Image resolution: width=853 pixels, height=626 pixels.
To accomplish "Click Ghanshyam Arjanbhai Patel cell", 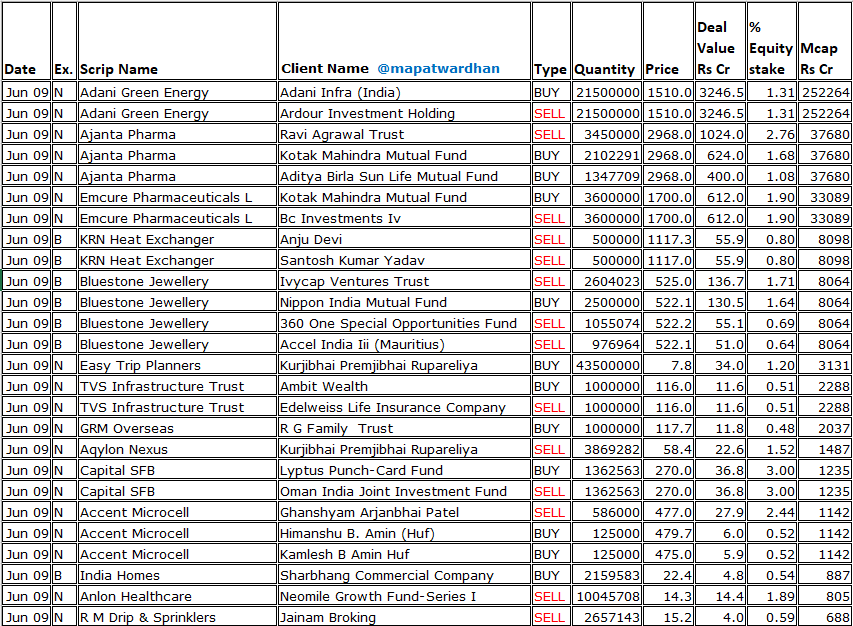I will click(x=404, y=512).
